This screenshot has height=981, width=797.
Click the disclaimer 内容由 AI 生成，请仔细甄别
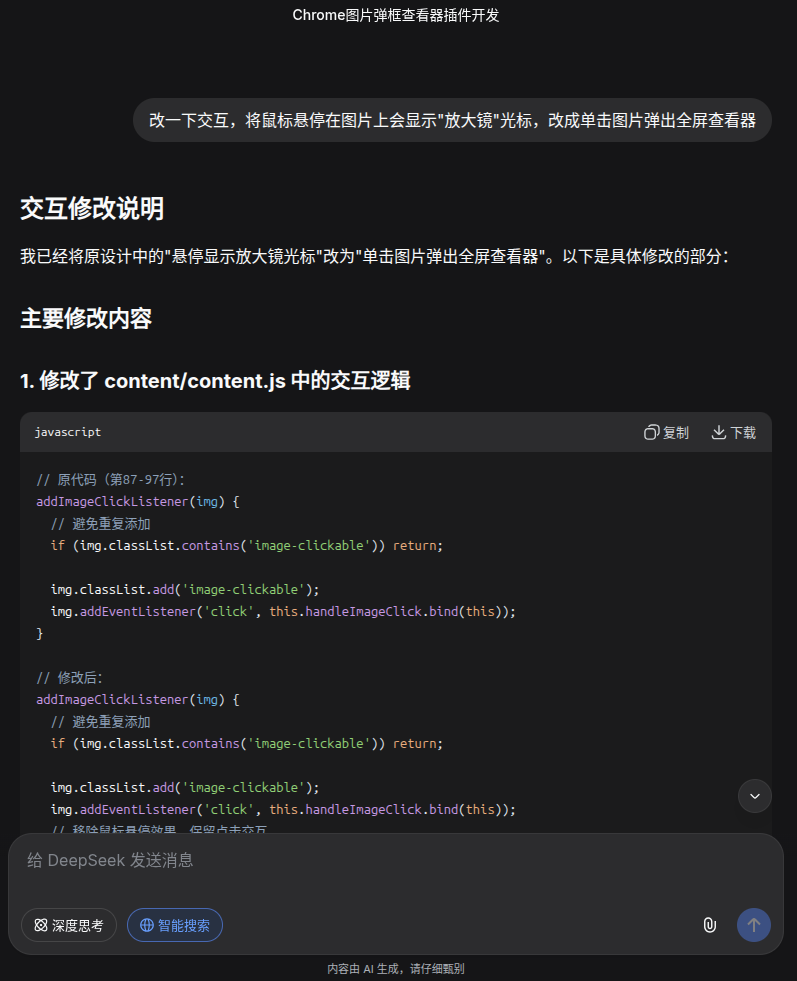pyautogui.click(x=396, y=968)
